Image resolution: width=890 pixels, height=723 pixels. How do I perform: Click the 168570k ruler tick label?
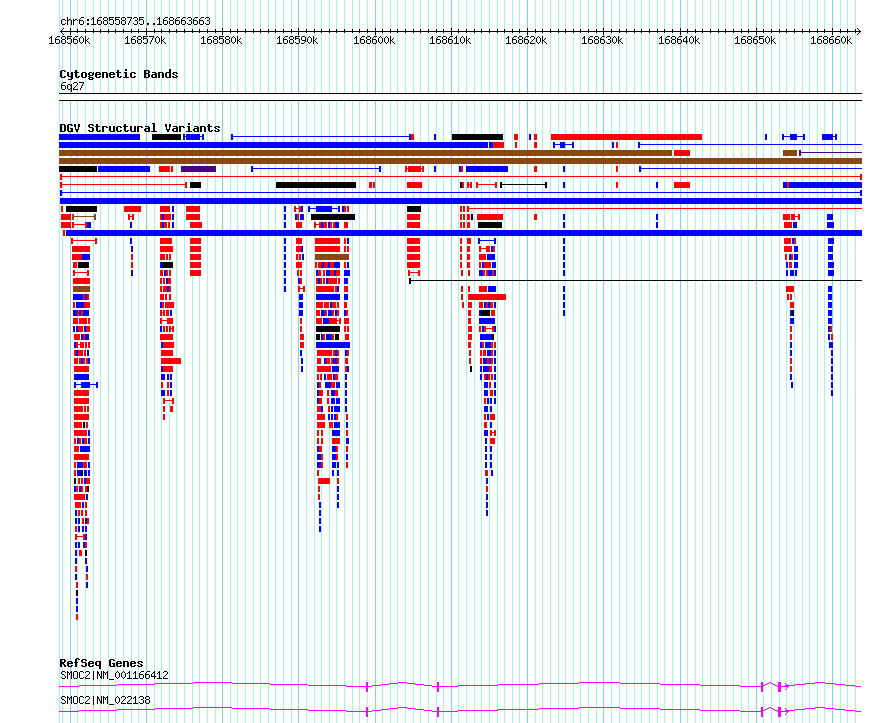(145, 40)
